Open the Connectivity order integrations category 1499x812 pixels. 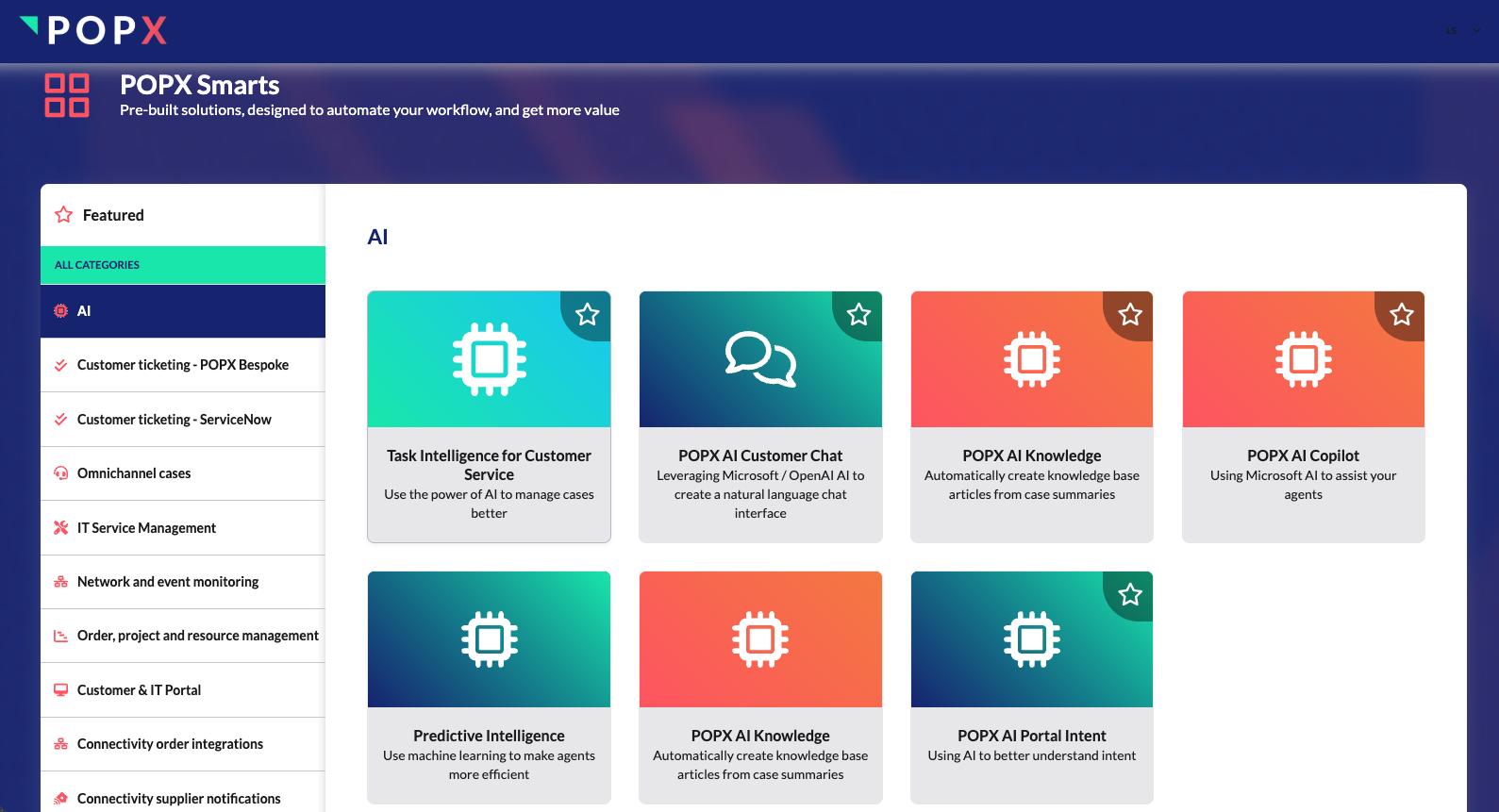tap(170, 744)
